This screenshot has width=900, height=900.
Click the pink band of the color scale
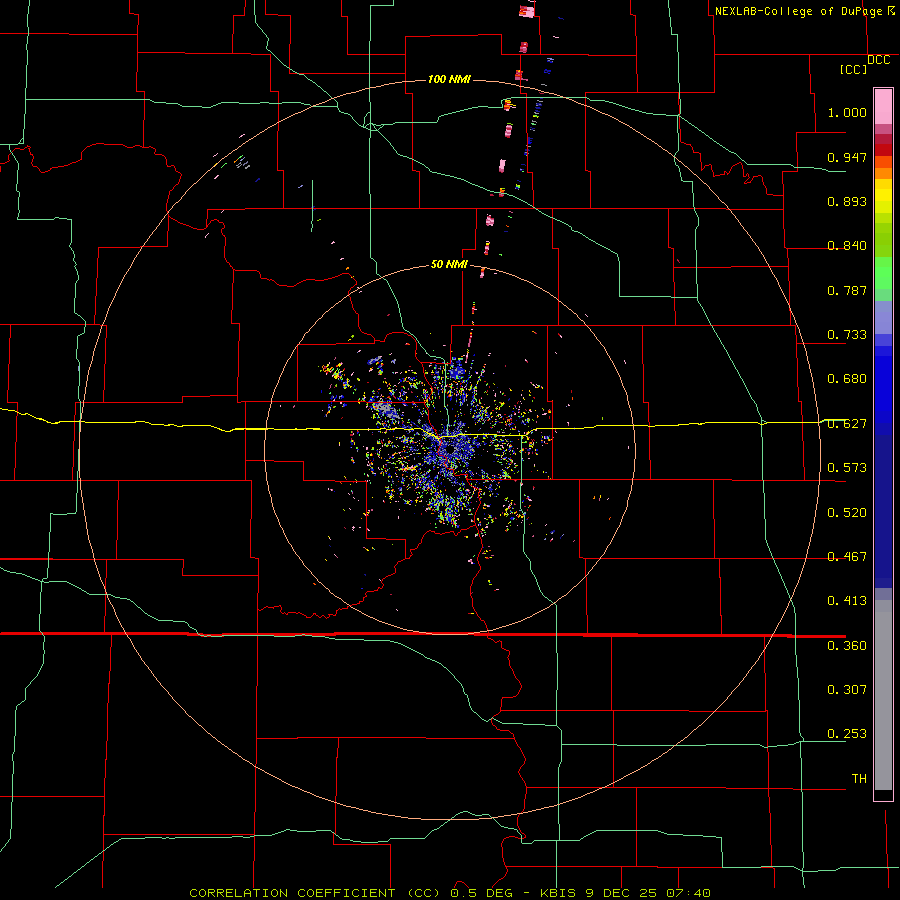pos(883,106)
